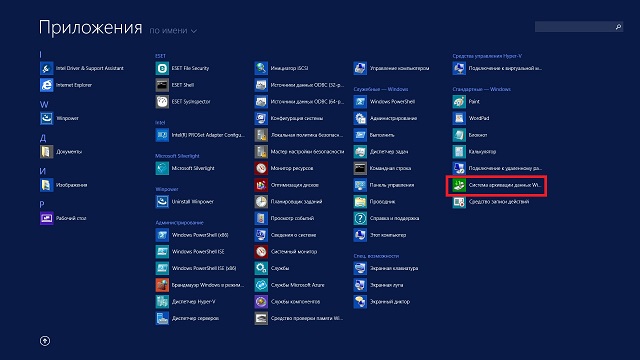640x360 pixels.
Task: Launch Оптимизация дисков
Action: [x=287, y=185]
